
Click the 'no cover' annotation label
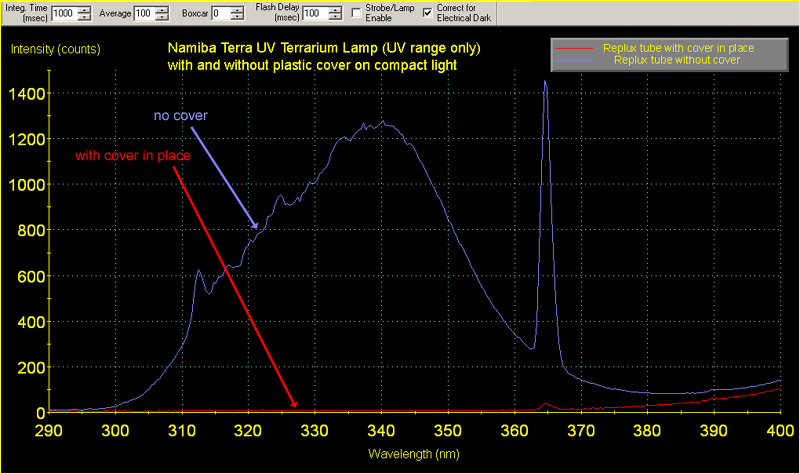point(181,115)
